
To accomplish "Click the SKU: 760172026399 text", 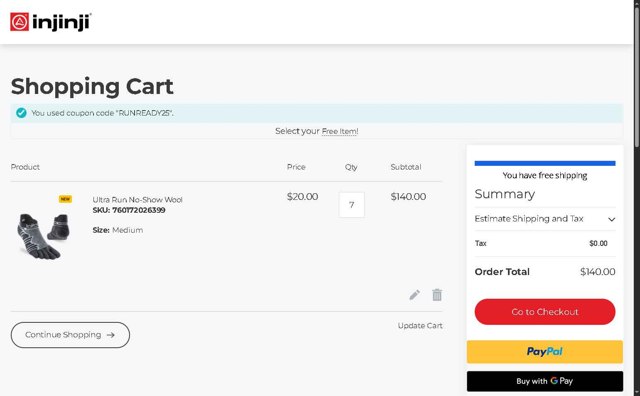I will [129, 210].
